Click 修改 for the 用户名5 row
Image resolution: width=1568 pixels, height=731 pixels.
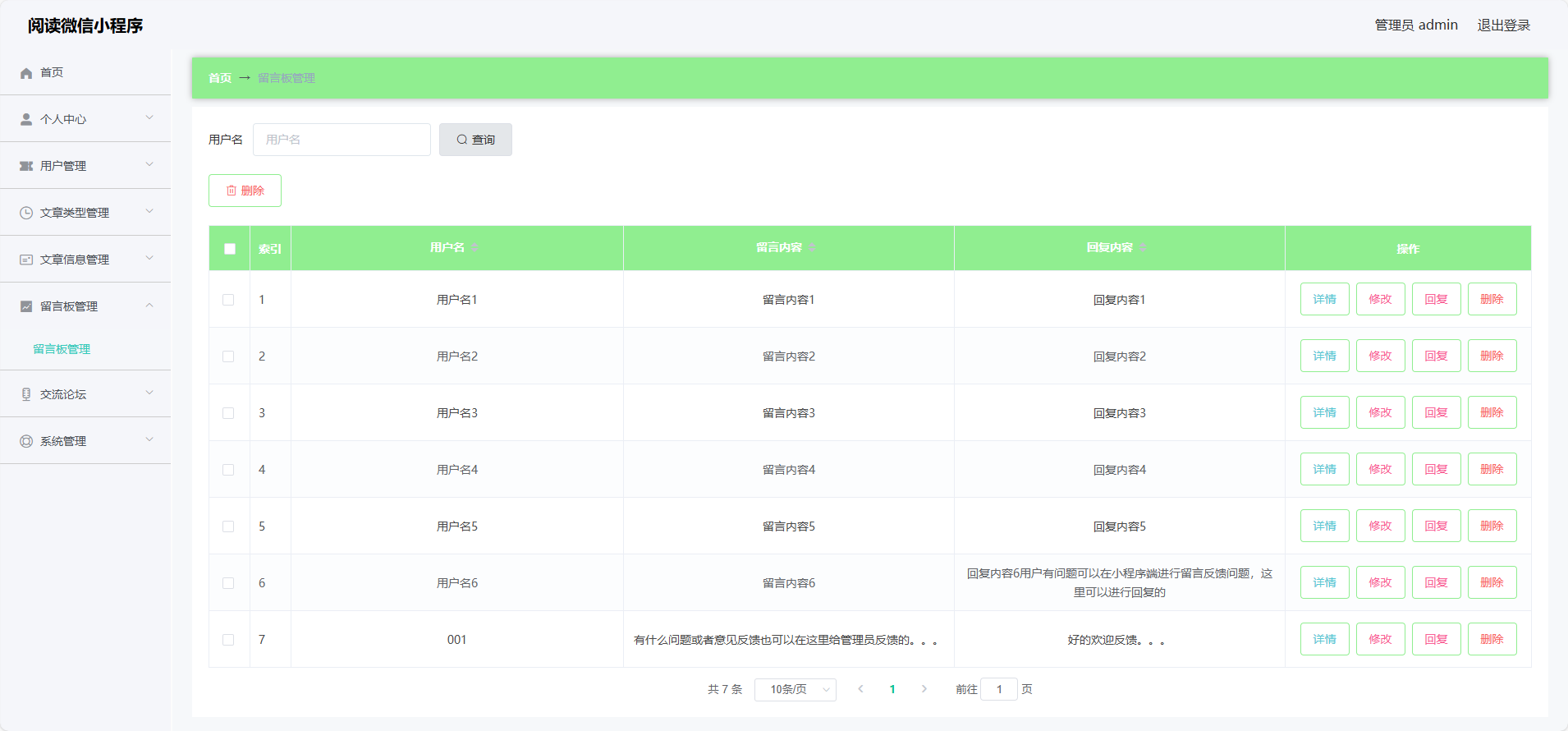click(1380, 526)
